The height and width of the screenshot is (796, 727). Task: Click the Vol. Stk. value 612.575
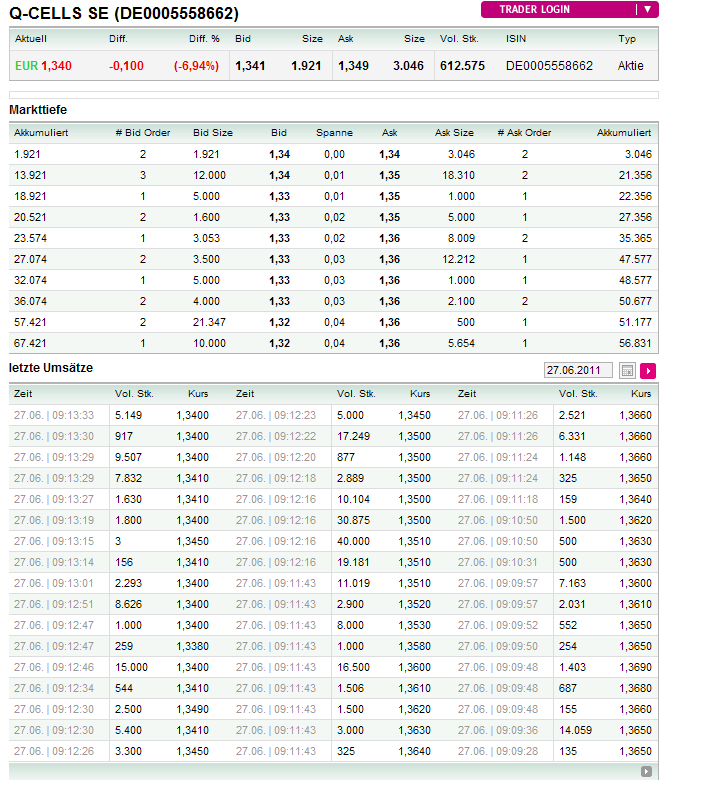pyautogui.click(x=462, y=66)
